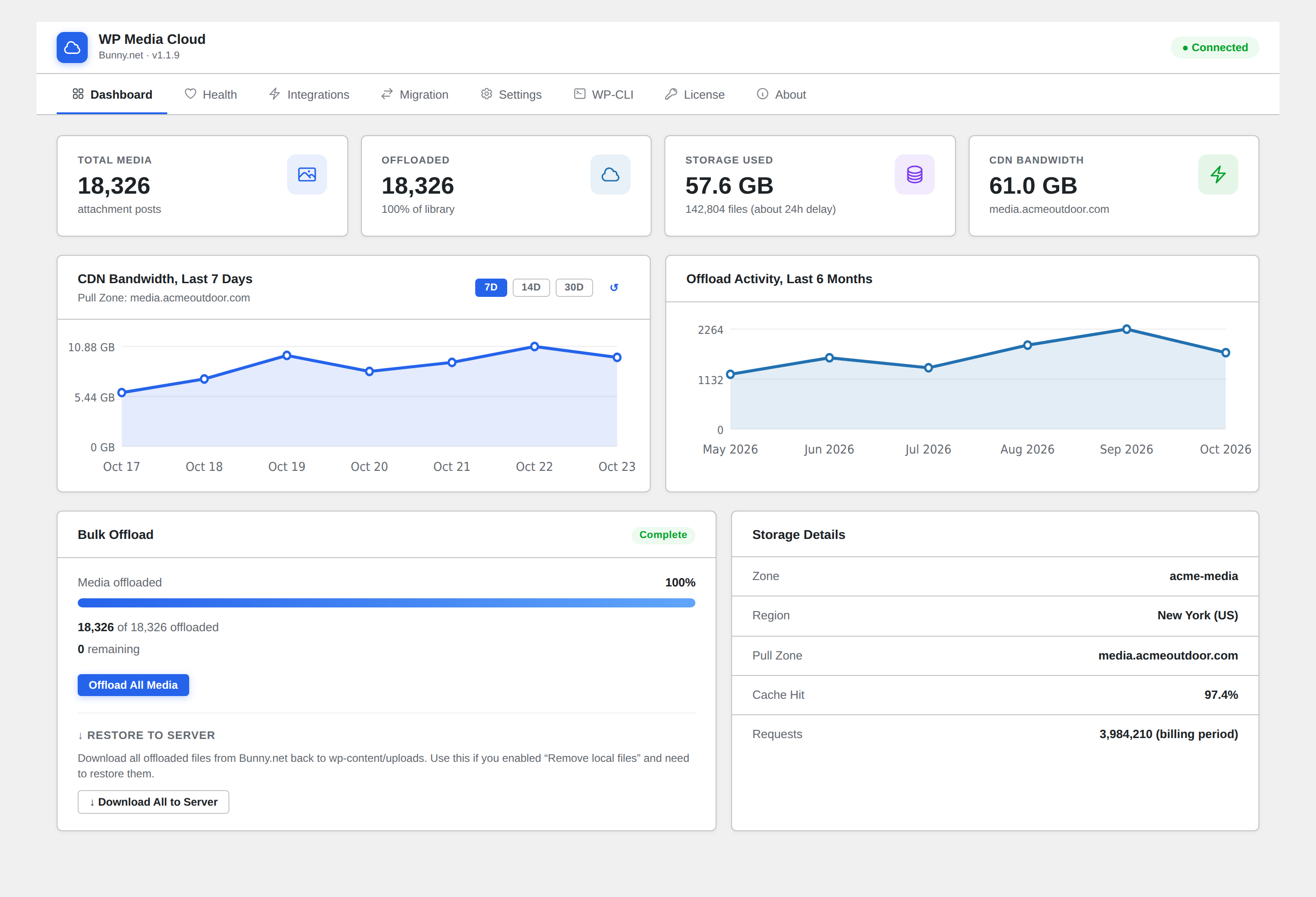This screenshot has height=897, width=1316.
Task: Click the CDN Bandwidth lightning icon
Action: pyautogui.click(x=1218, y=174)
